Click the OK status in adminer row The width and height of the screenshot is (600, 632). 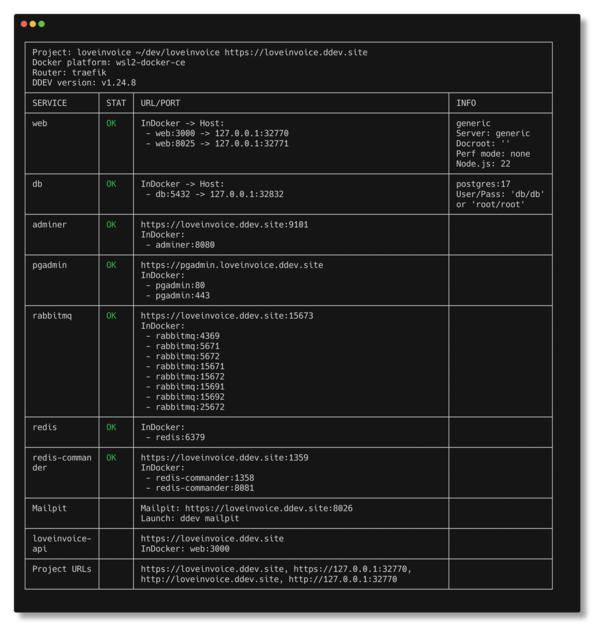point(111,225)
